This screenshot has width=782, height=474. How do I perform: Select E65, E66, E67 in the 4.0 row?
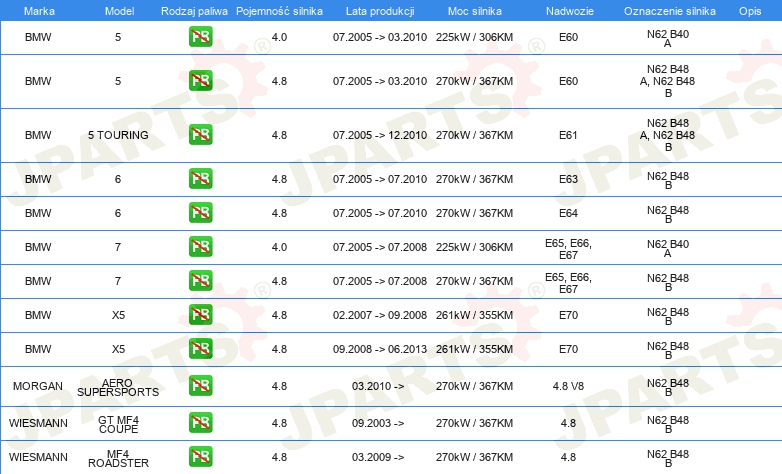[x=568, y=249]
